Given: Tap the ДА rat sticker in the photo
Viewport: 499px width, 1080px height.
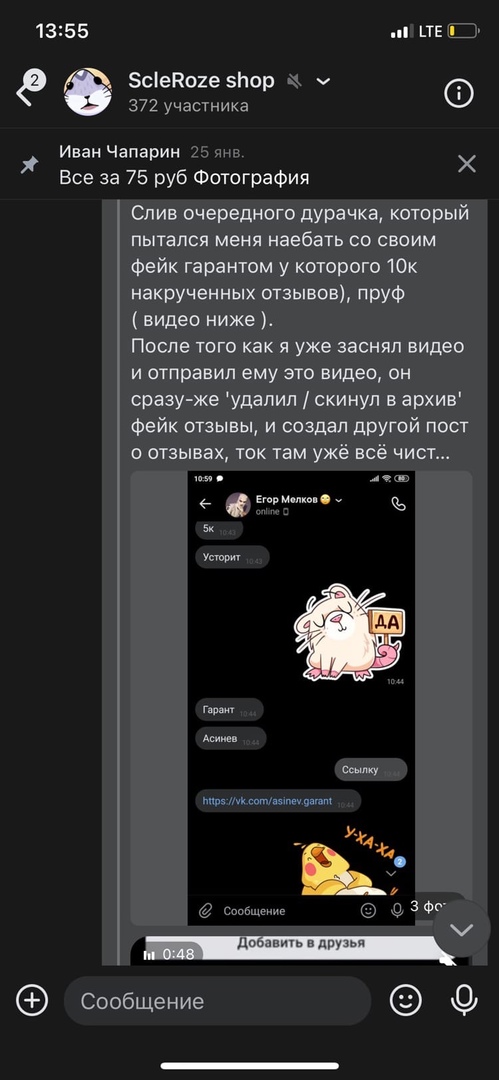Looking at the screenshot, I should (348, 632).
